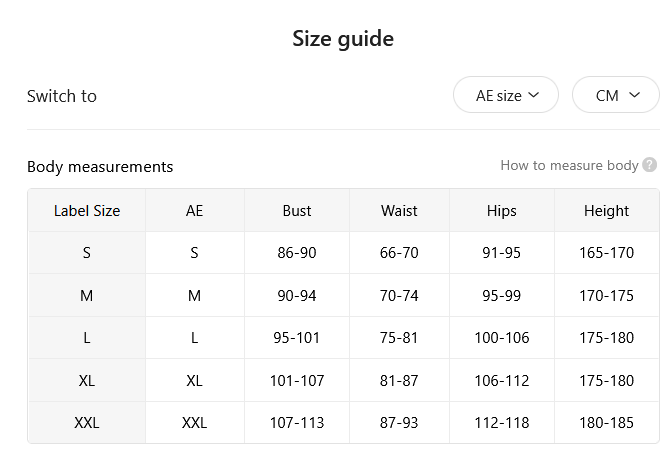This screenshot has height=455, width=663.
Task: Click the 87-93 waist measurement cell
Action: tap(399, 422)
